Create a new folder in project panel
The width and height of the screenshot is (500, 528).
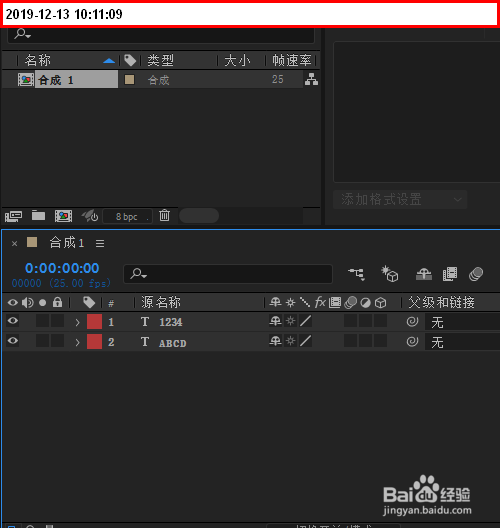38,216
